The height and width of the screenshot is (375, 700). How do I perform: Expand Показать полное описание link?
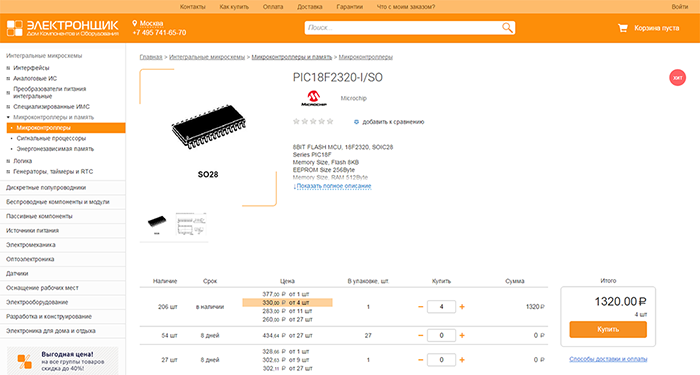[332, 186]
